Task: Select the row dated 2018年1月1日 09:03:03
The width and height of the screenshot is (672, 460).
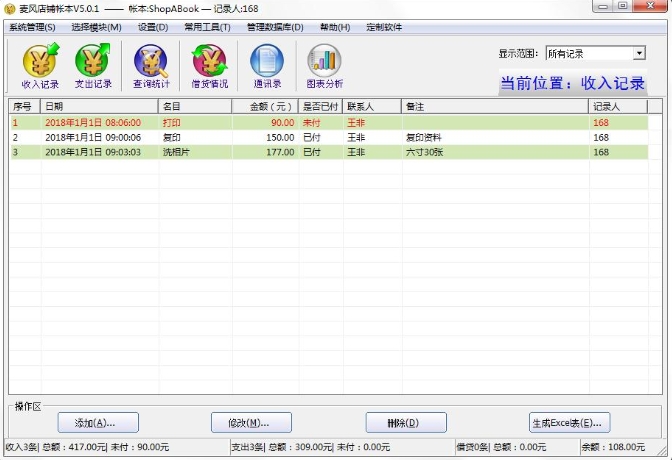Action: coord(329,152)
